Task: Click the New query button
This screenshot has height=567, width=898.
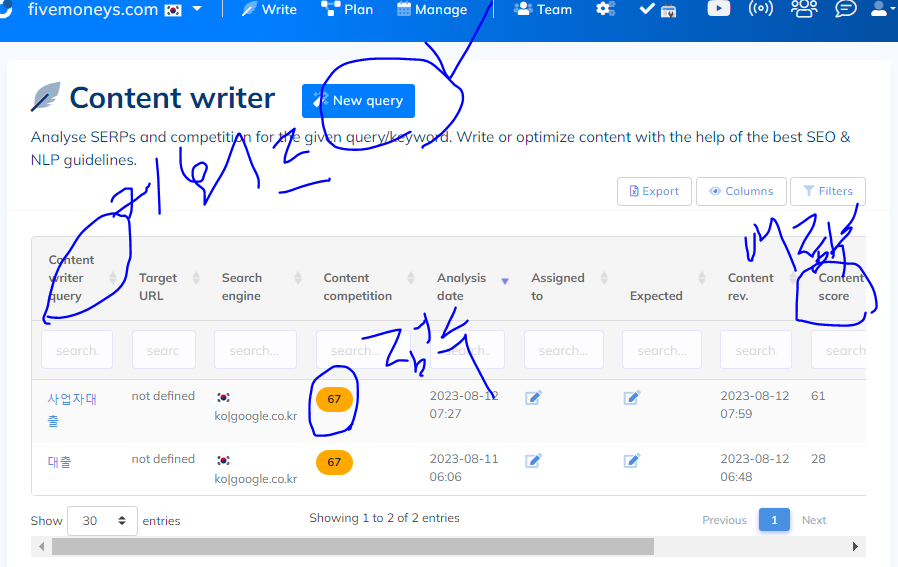Action: pos(359,101)
